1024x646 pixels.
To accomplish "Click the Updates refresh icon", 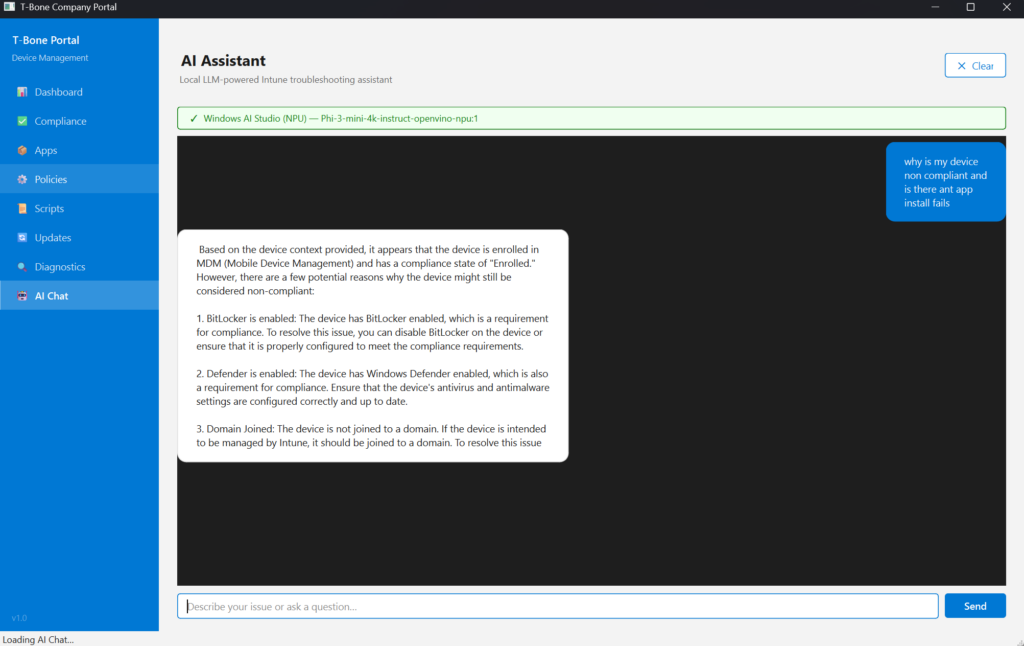I will (22, 238).
